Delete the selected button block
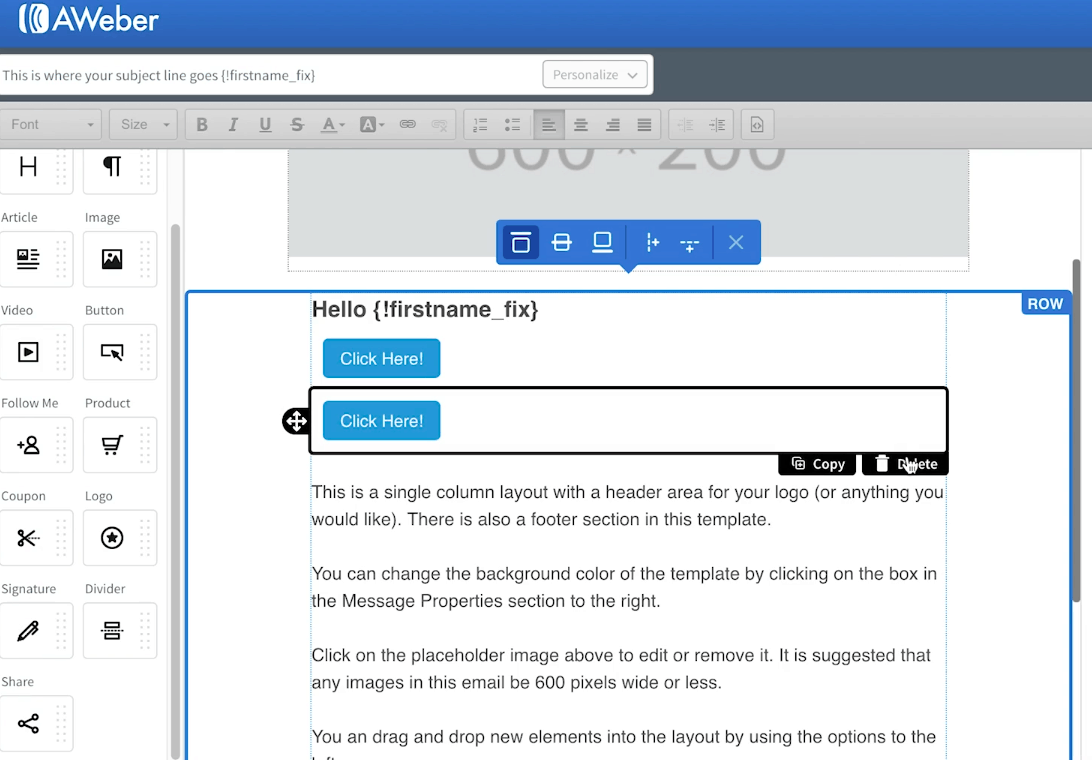This screenshot has width=1092, height=760. [x=905, y=464]
